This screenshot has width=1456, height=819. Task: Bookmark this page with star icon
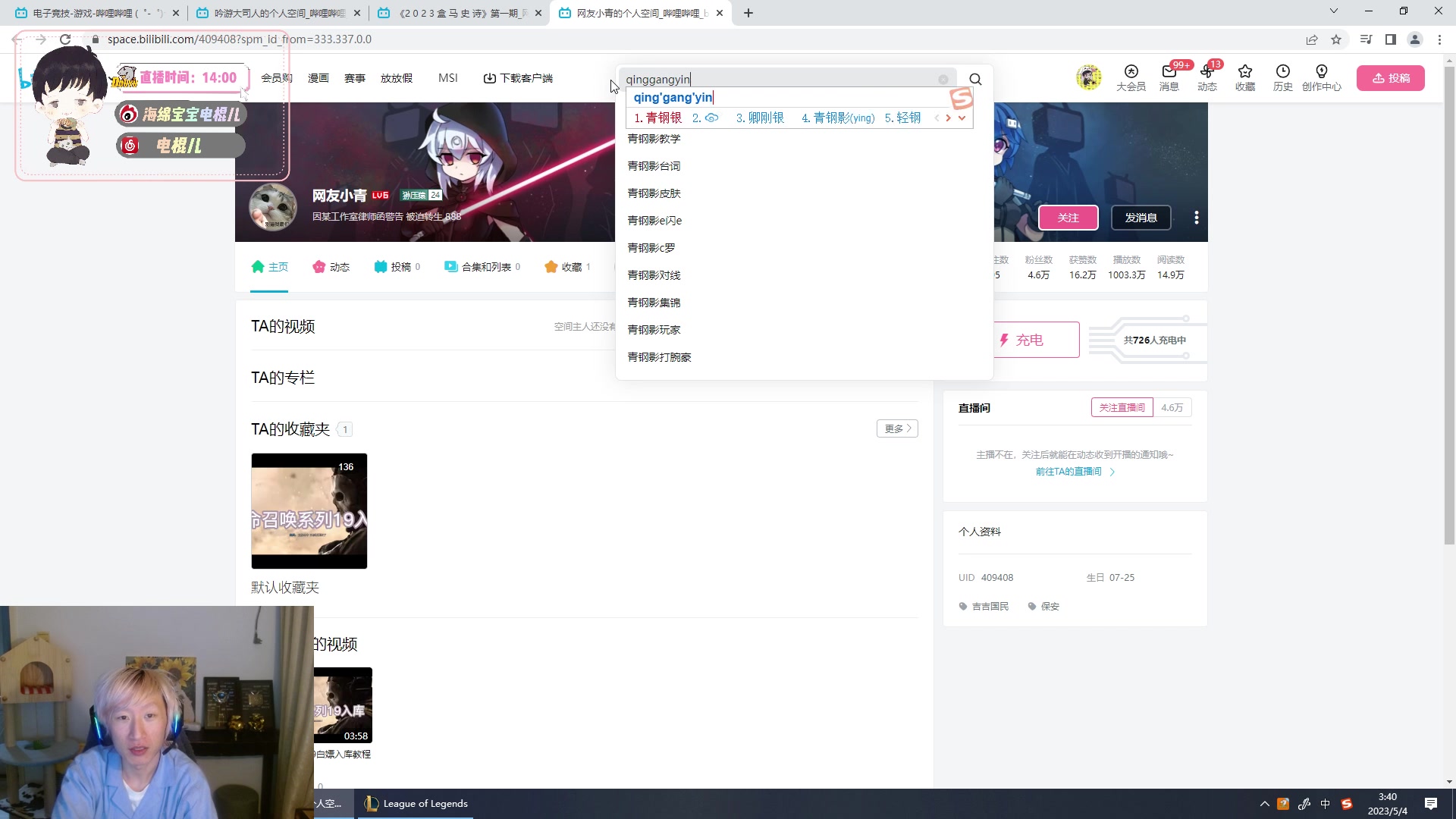point(1336,39)
